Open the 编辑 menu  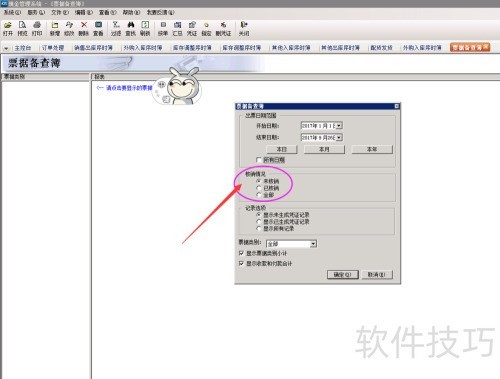click(84, 12)
